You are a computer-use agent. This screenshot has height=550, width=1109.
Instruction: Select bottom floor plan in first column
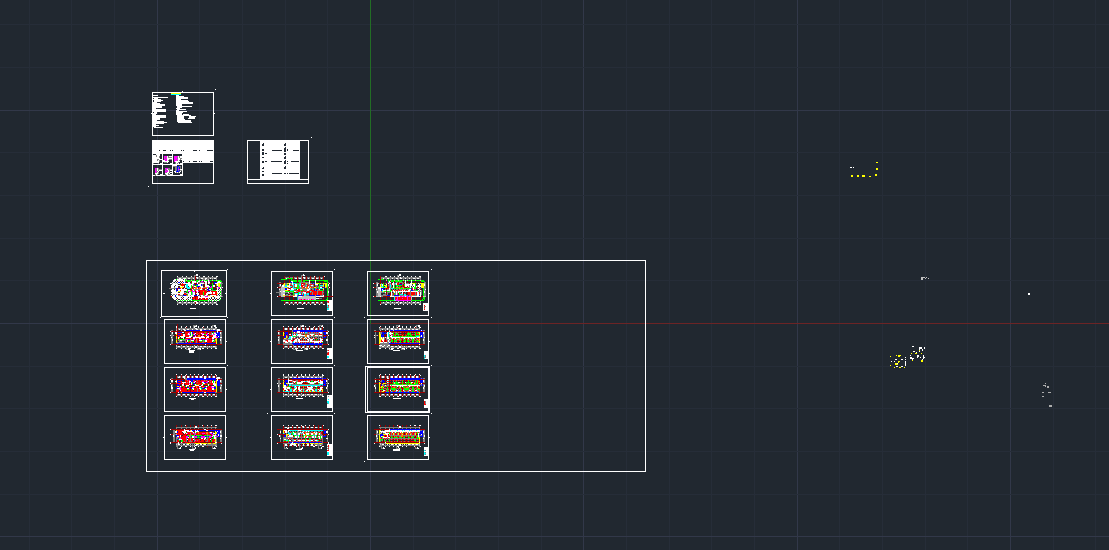(x=195, y=437)
